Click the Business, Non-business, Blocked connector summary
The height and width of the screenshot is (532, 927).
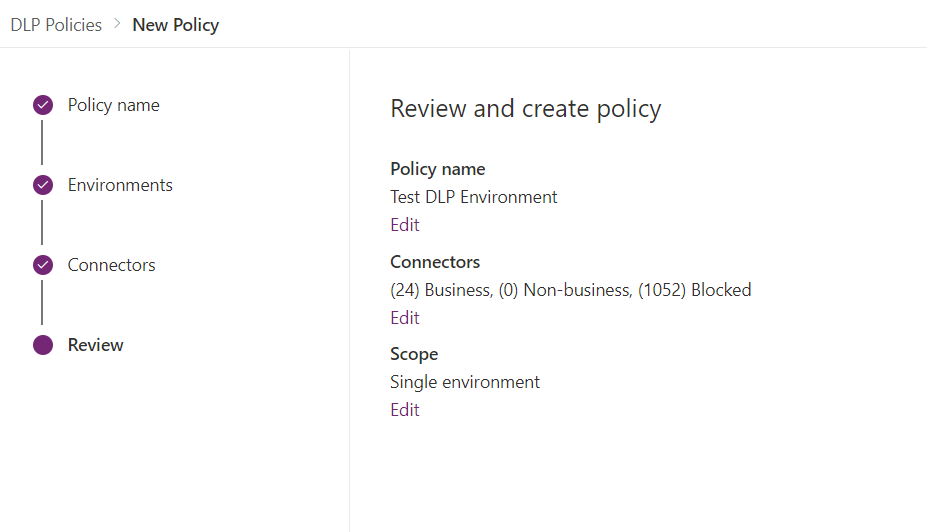(x=570, y=290)
